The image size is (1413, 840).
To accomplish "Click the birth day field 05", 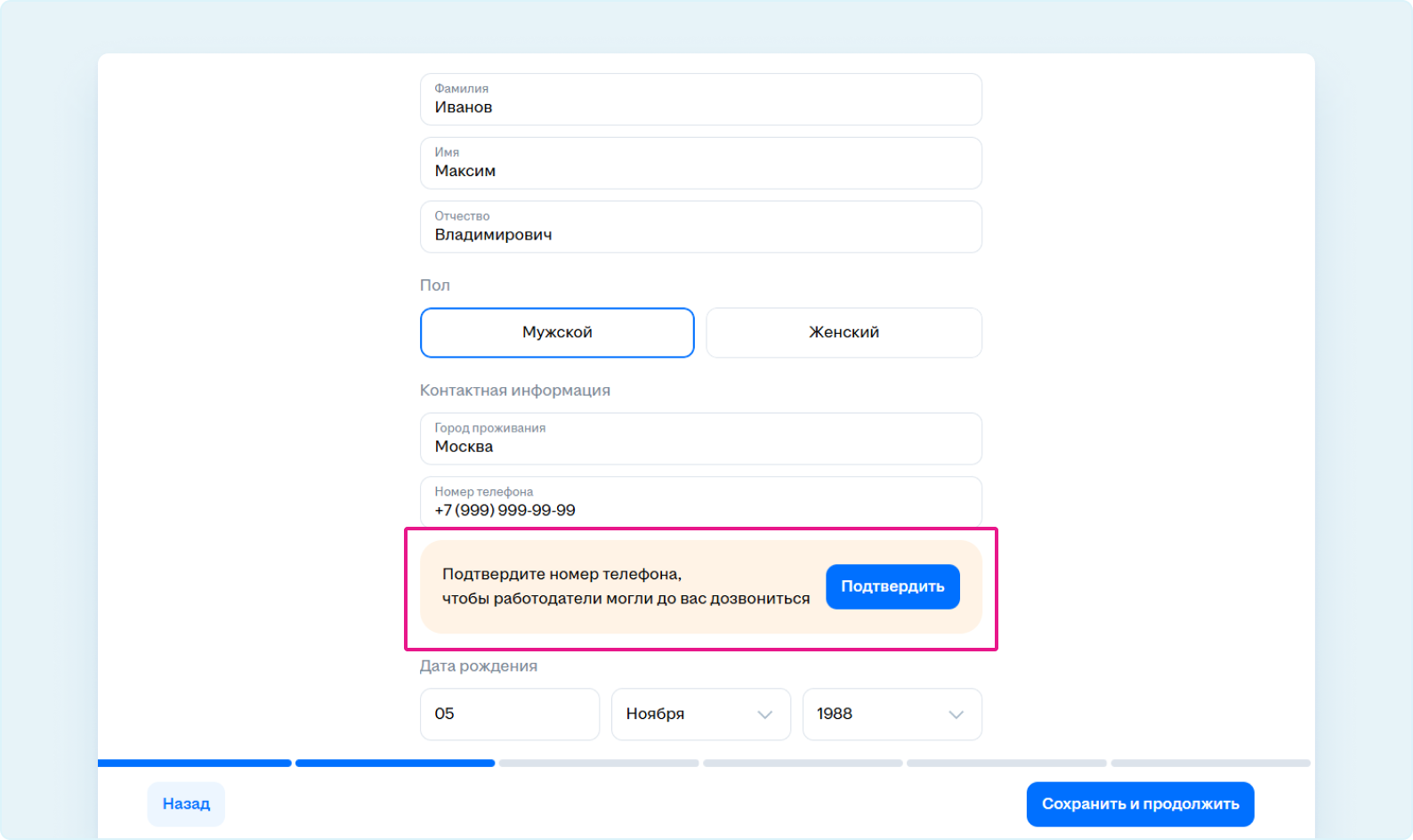I will [510, 715].
